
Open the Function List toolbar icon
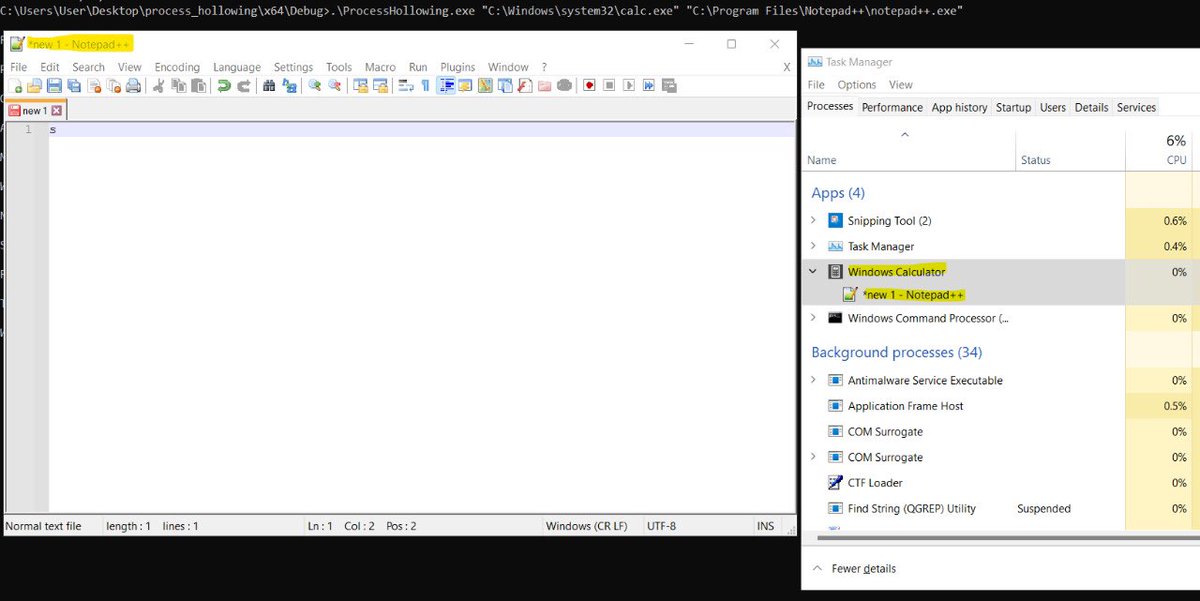pyautogui.click(x=525, y=86)
